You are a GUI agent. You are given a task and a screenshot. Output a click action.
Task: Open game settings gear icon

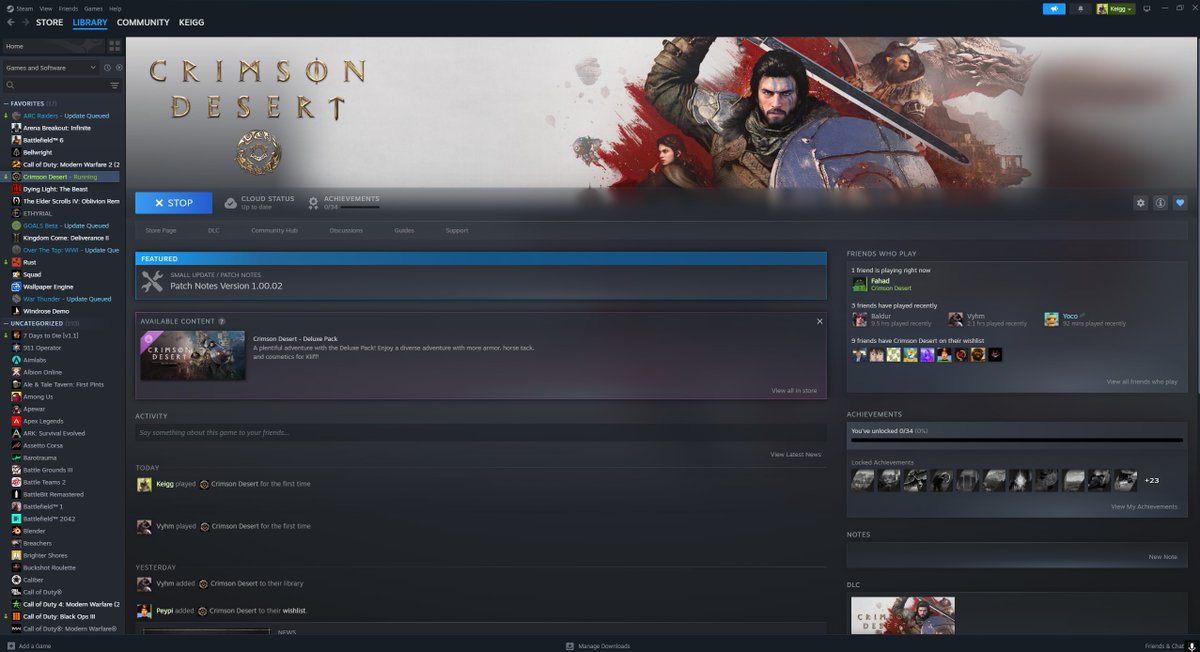pos(1141,203)
